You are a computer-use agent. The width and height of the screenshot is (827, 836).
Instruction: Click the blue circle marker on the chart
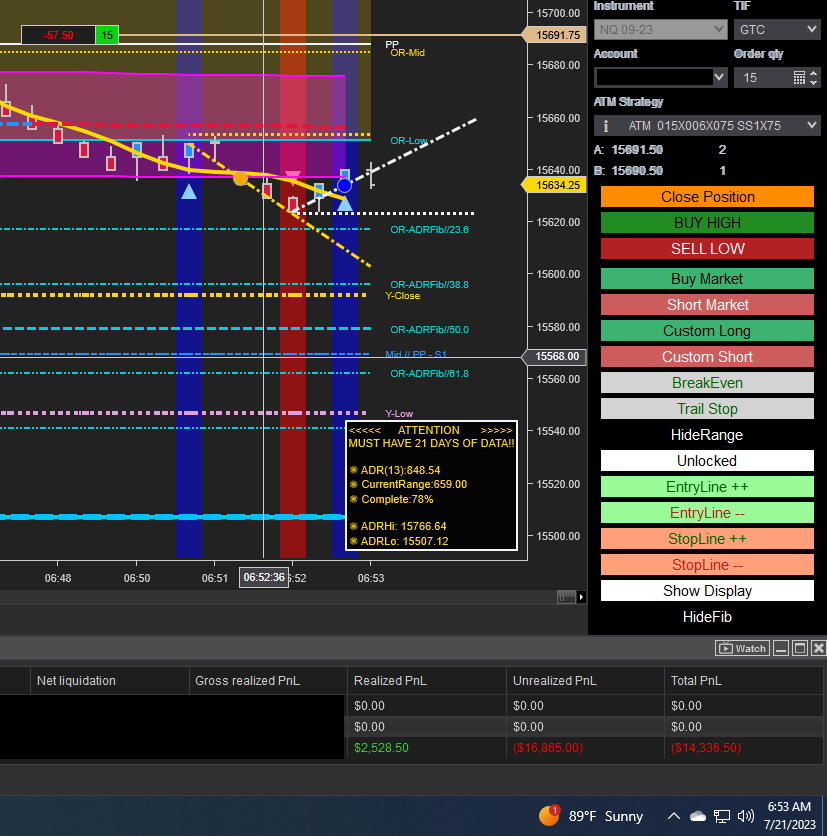344,186
